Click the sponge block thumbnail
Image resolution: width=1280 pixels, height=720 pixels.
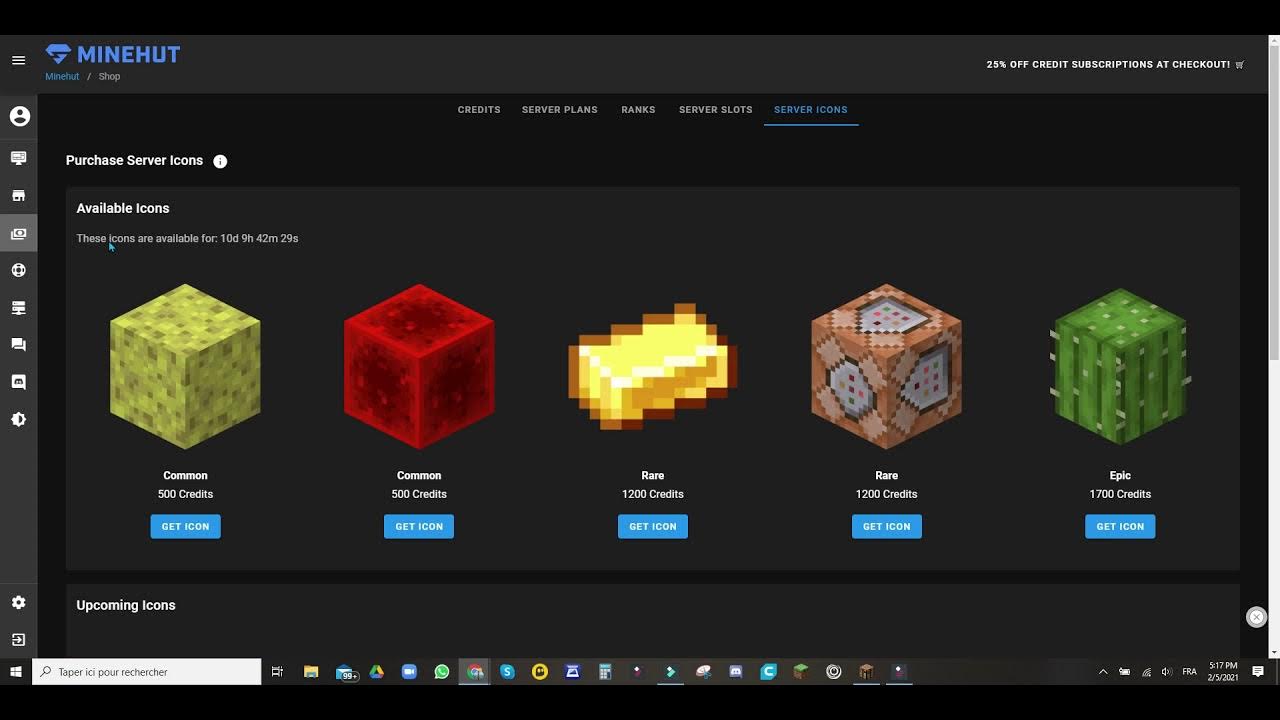coord(185,366)
